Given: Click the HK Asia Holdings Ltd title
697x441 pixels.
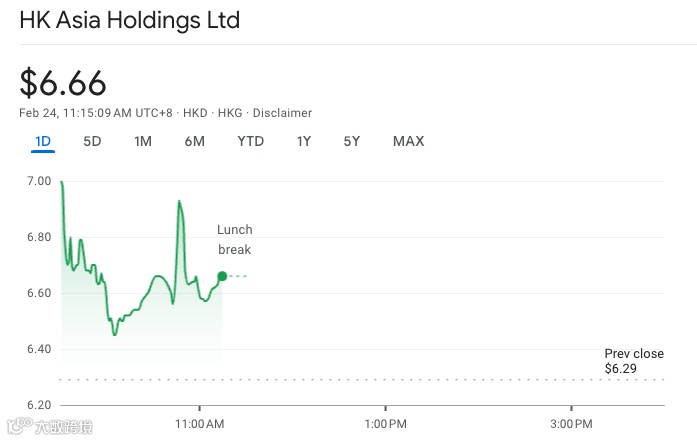Looking at the screenshot, I should click(130, 20).
